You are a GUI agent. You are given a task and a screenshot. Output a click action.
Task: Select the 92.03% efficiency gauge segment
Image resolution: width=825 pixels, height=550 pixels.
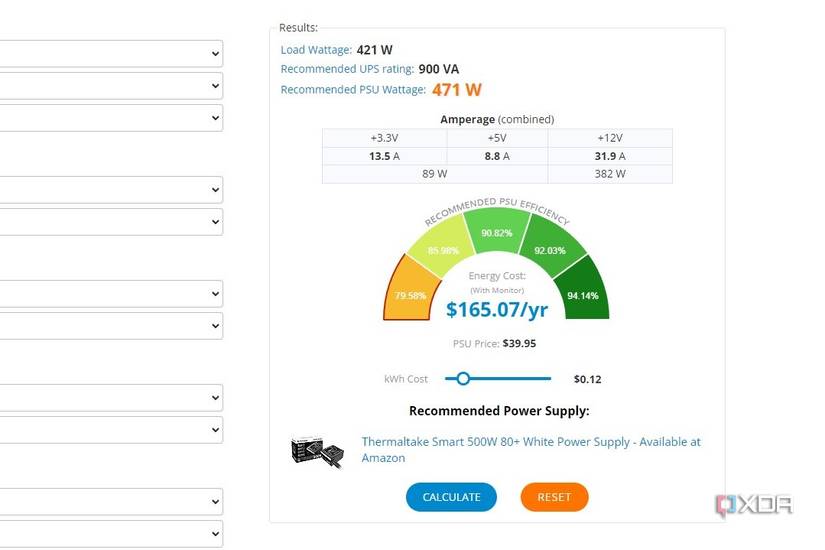(x=551, y=250)
